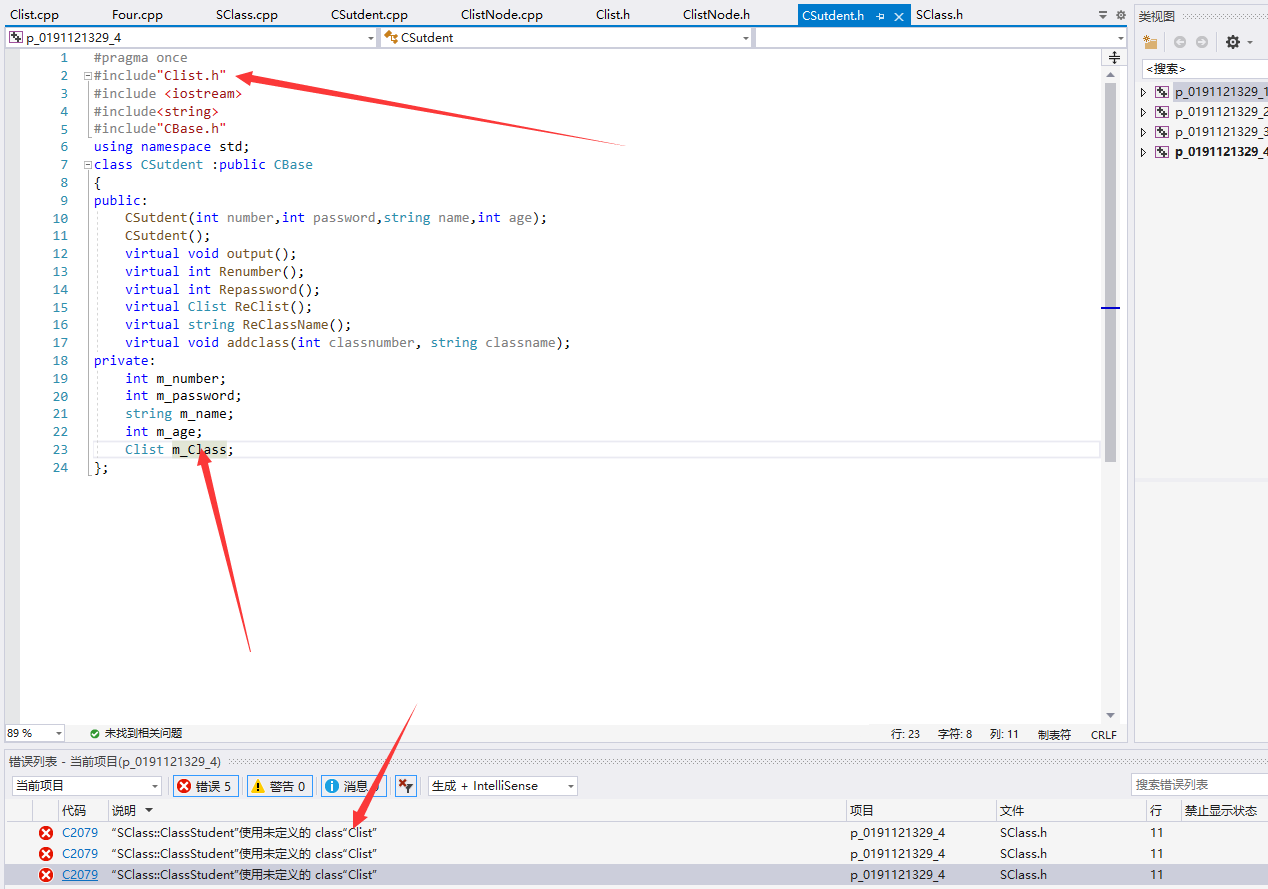Create a new folder in Class View
Screen dimensions: 1268x889
[x=1150, y=42]
